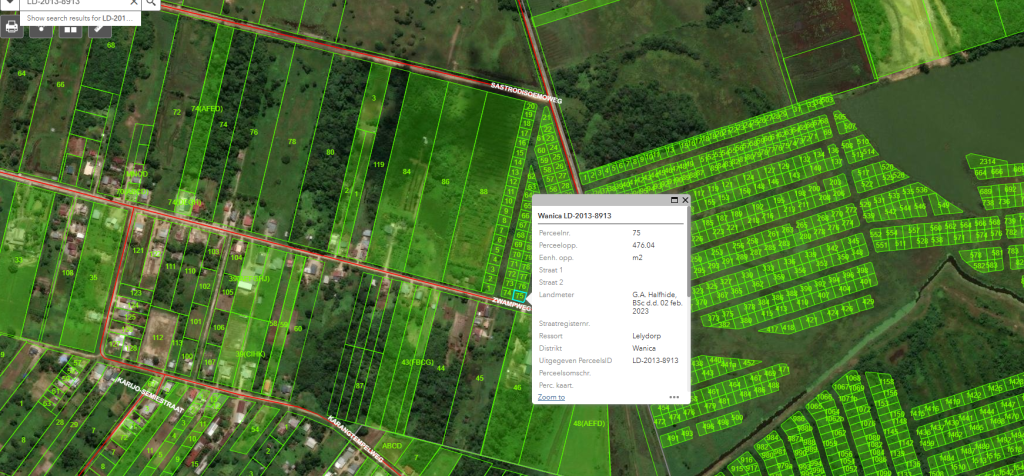The image size is (1024, 476).
Task: Click parcel 108 on the map
Action: (x=68, y=272)
